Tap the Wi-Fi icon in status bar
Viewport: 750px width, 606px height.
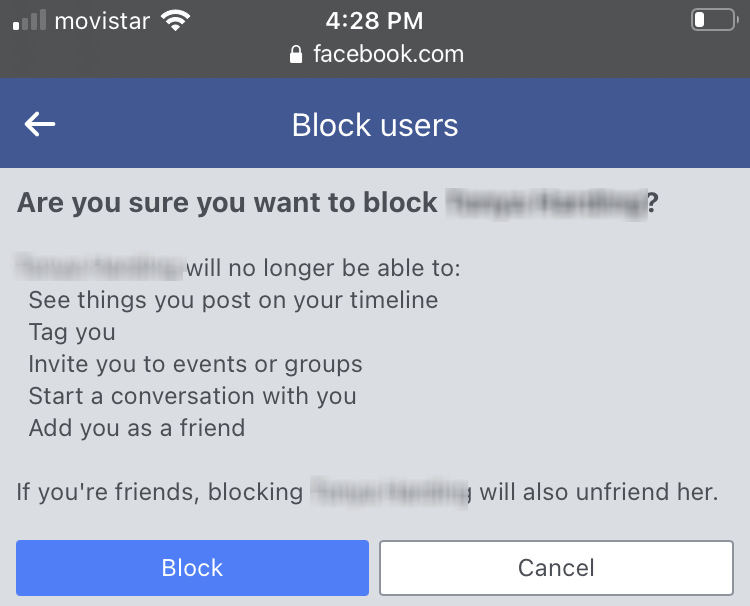click(x=177, y=20)
